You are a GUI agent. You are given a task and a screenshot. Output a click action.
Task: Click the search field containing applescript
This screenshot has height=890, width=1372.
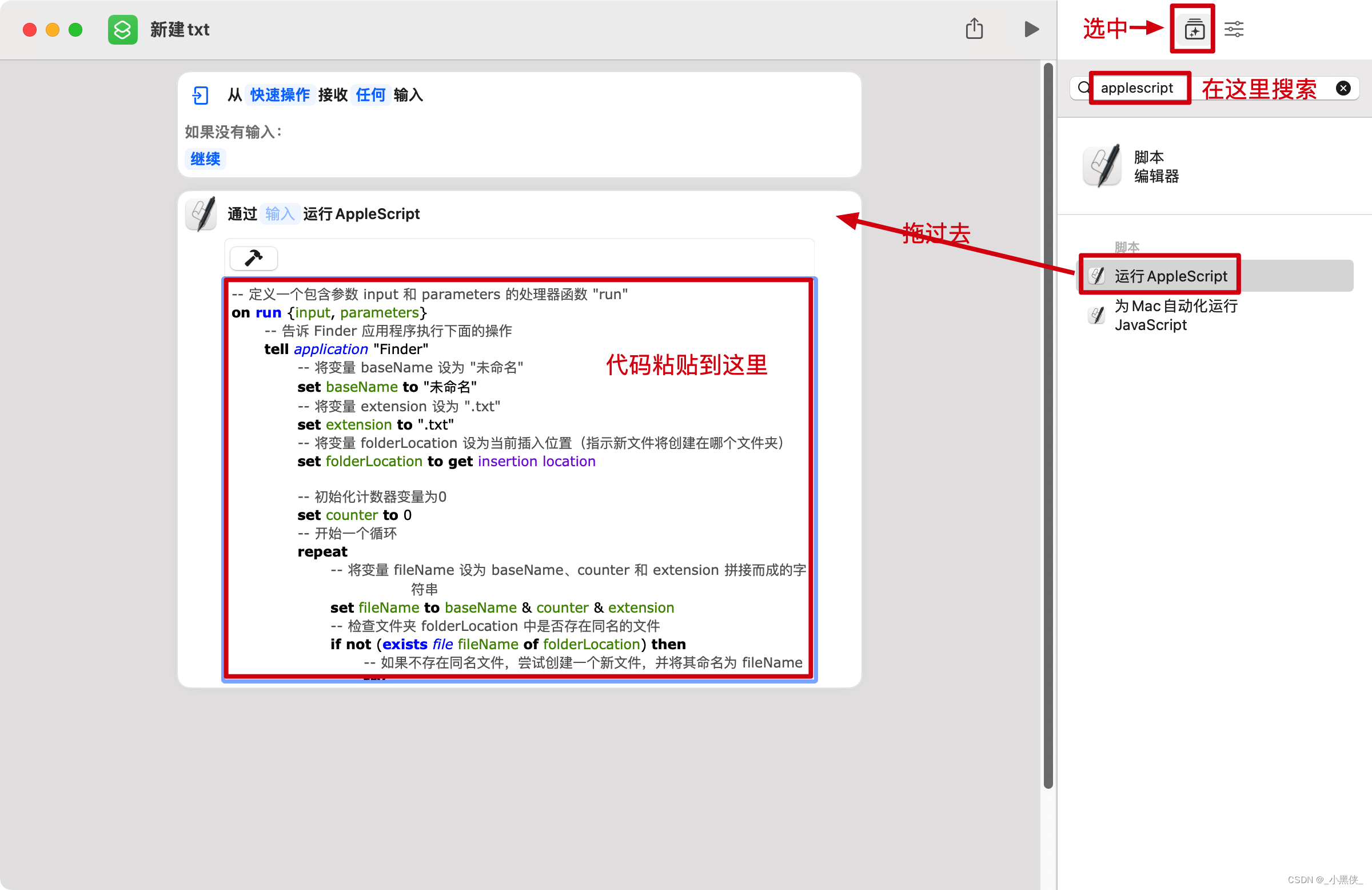[x=1214, y=88]
